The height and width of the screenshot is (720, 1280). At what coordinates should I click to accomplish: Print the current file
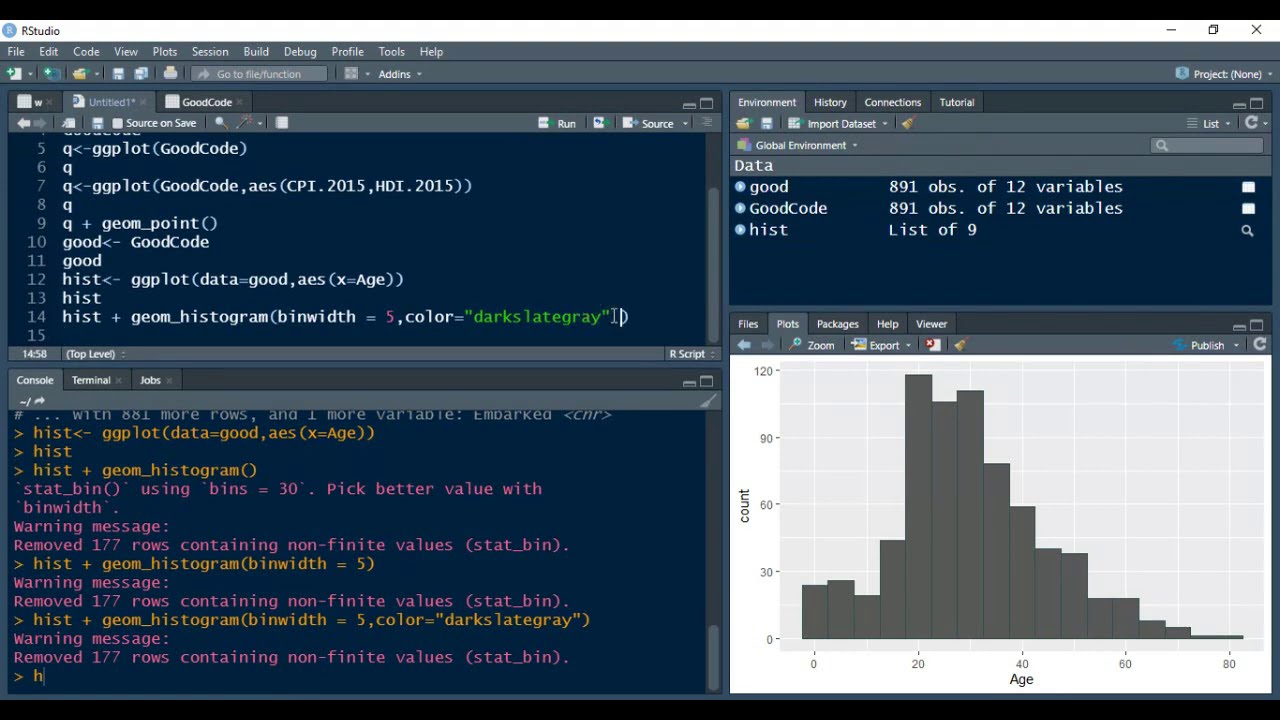[170, 74]
